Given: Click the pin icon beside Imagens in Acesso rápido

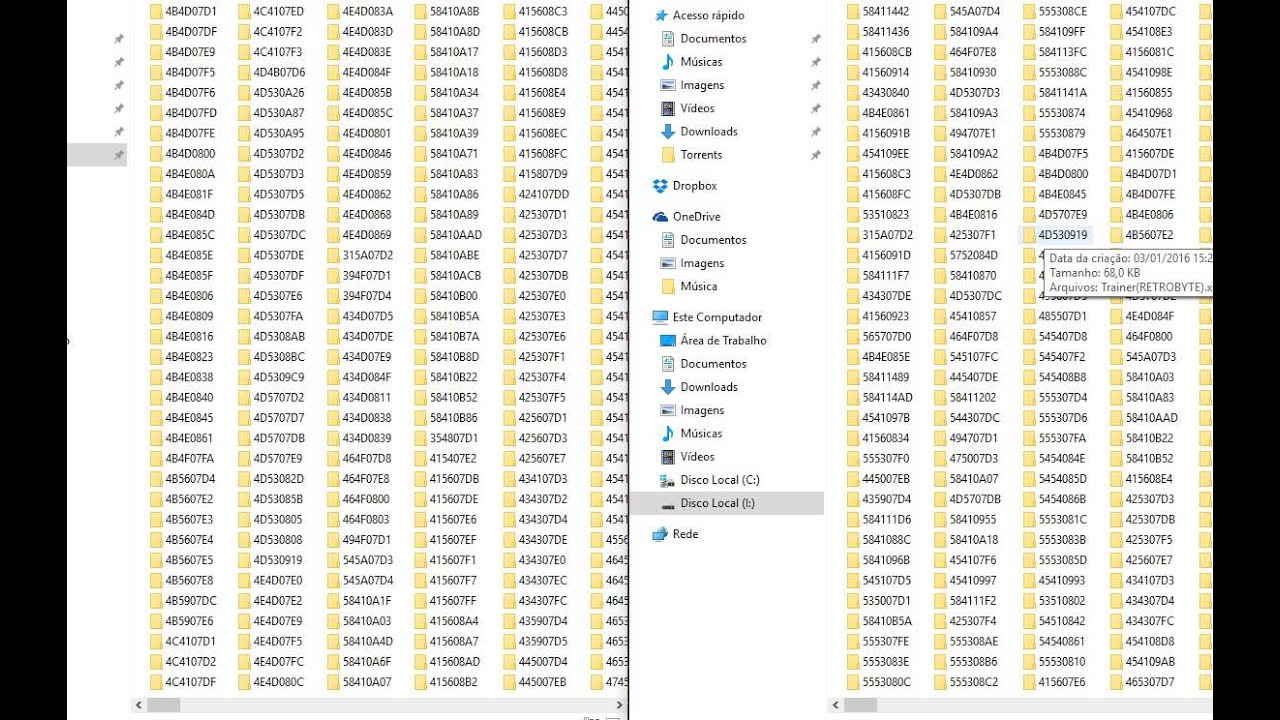Looking at the screenshot, I should pyautogui.click(x=815, y=85).
